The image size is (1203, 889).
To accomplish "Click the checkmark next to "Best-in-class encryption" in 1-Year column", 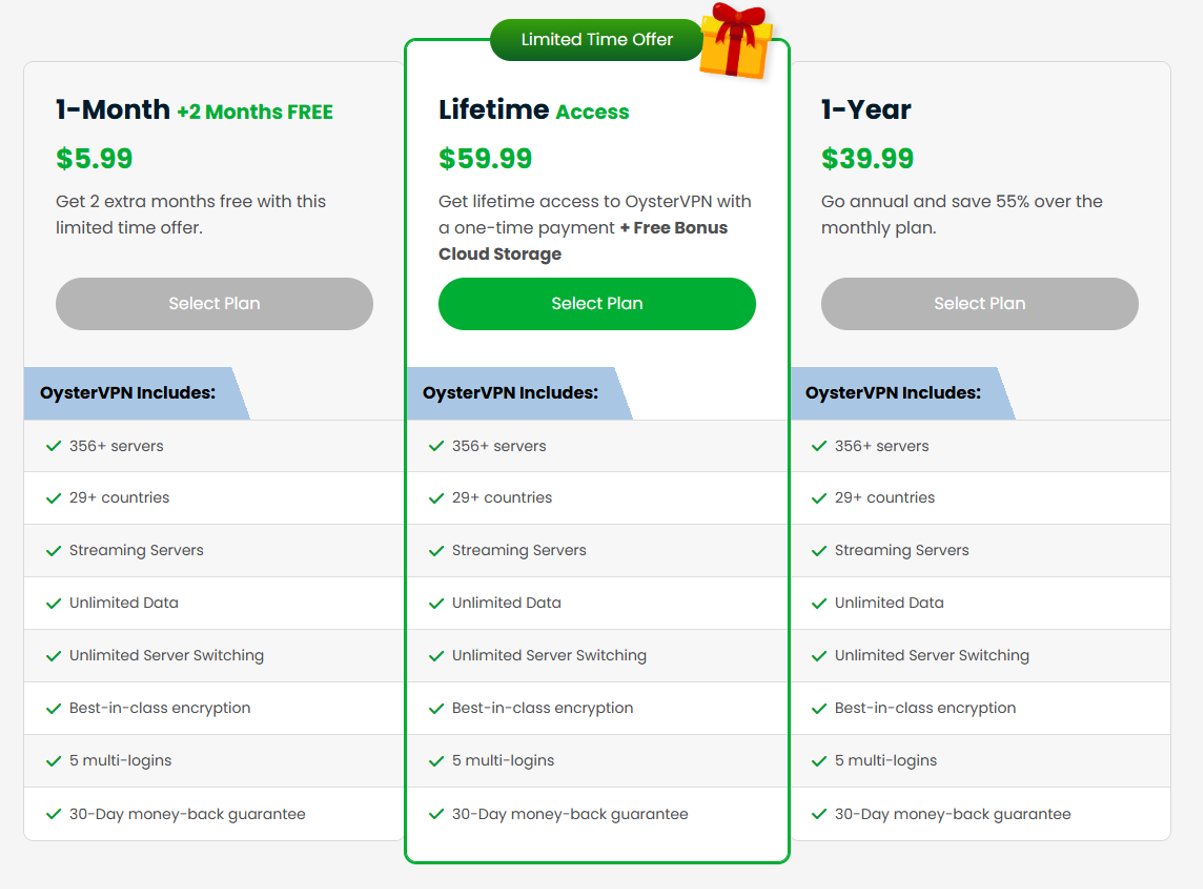I will click(820, 707).
